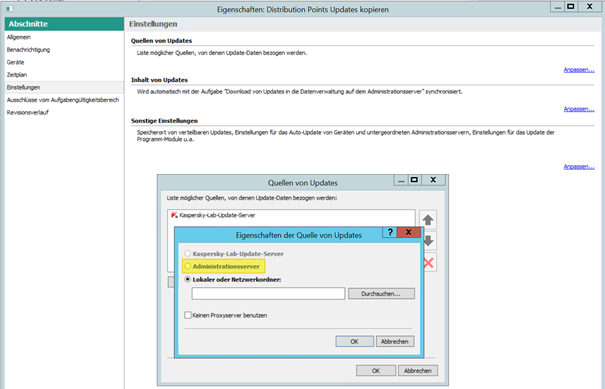
Task: Click Abbrechen in source properties dialog
Action: (x=395, y=342)
